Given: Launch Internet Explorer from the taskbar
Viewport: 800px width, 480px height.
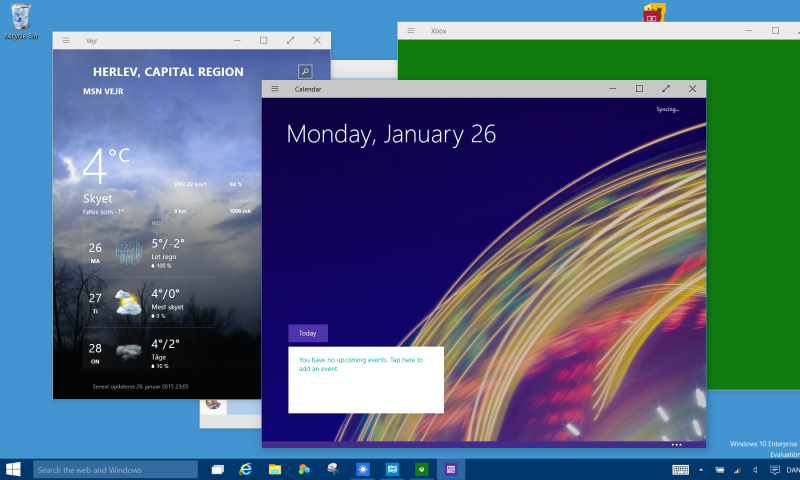Looking at the screenshot, I should click(246, 469).
